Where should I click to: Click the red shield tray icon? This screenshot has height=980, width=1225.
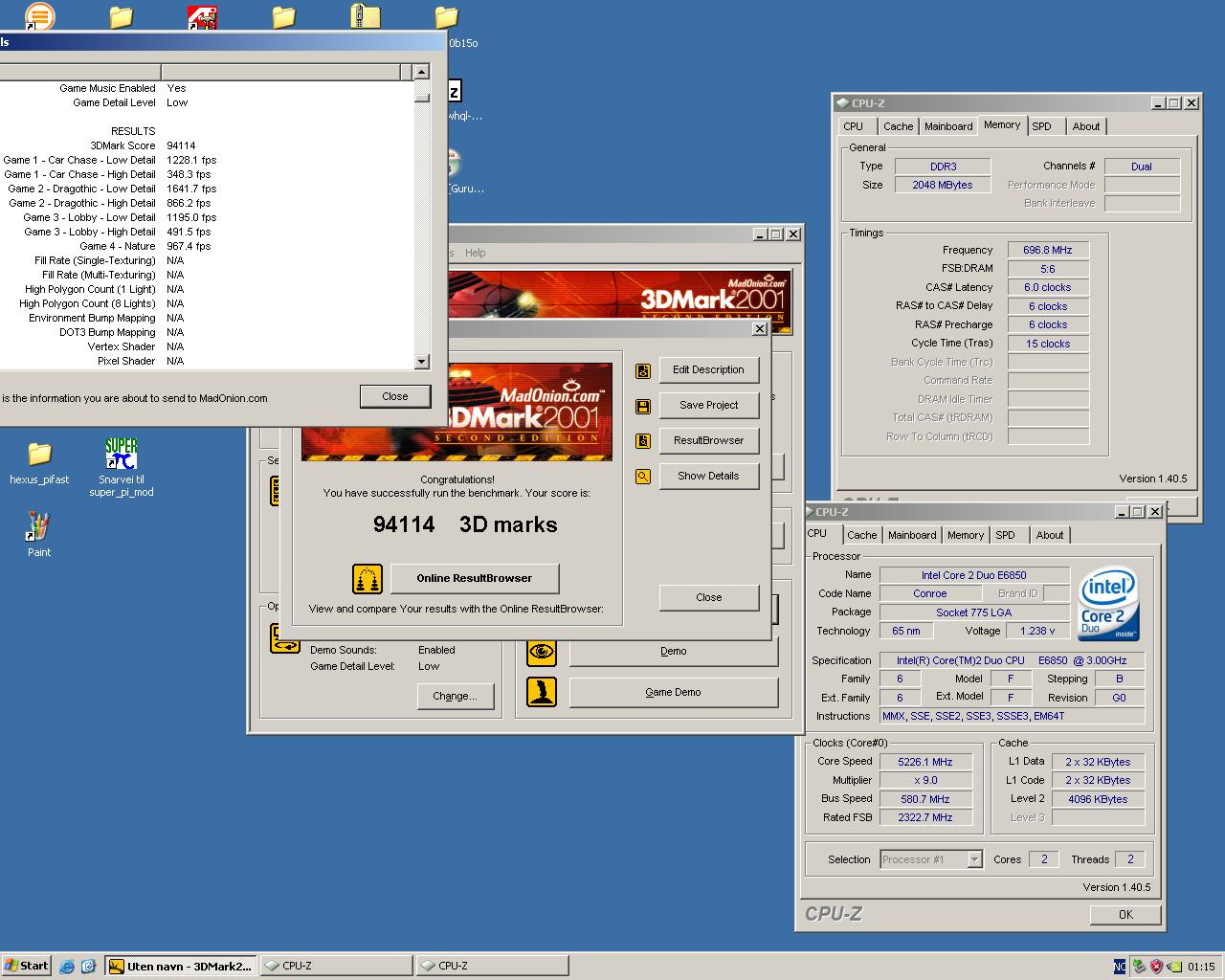[1156, 967]
